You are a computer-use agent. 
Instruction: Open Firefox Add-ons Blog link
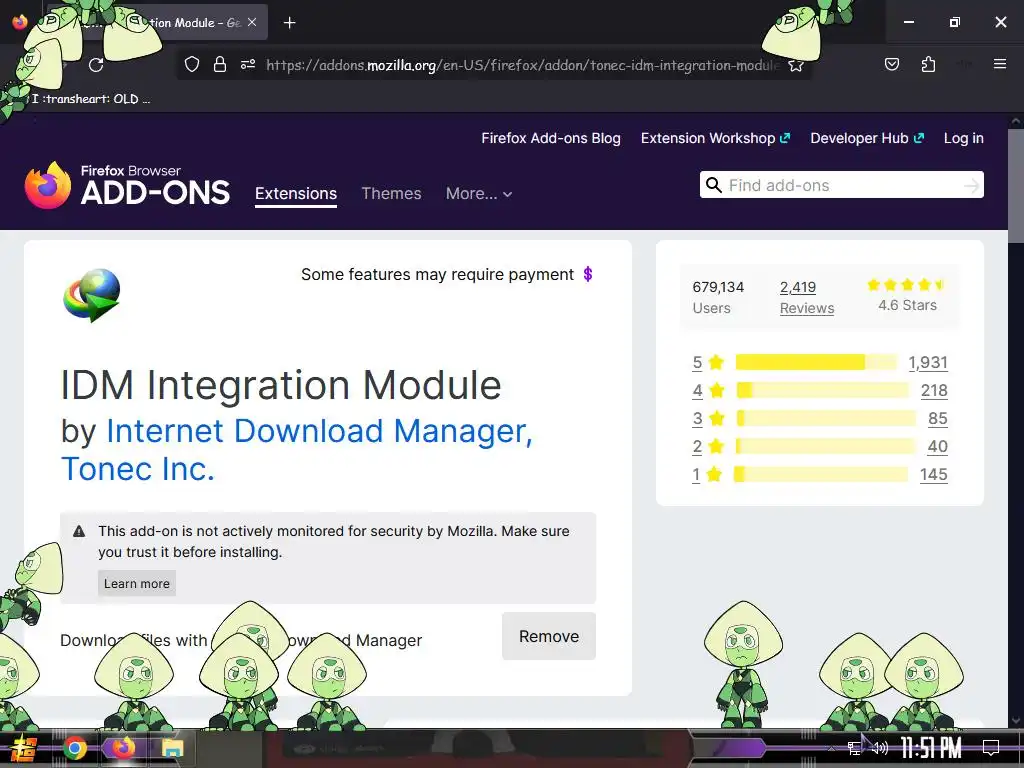point(551,138)
